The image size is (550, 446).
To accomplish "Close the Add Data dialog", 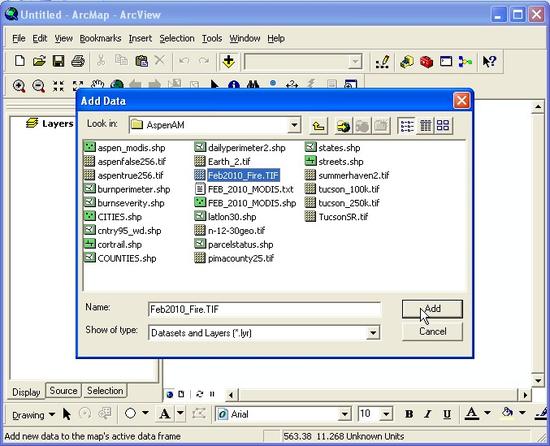I will coord(462,101).
